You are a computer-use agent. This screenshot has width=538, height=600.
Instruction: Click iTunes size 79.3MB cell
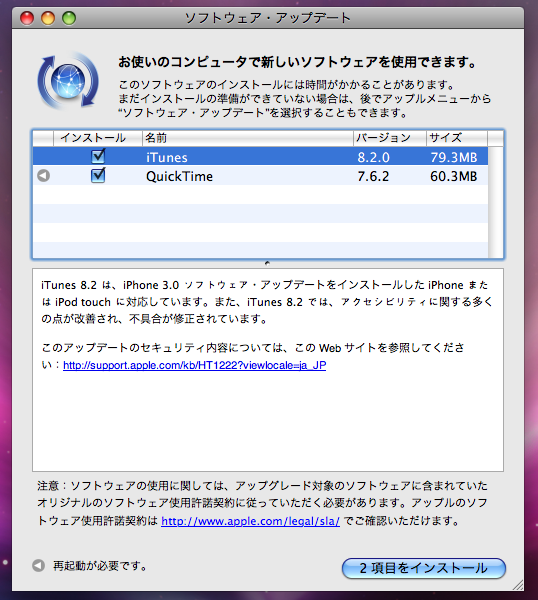pos(454,157)
